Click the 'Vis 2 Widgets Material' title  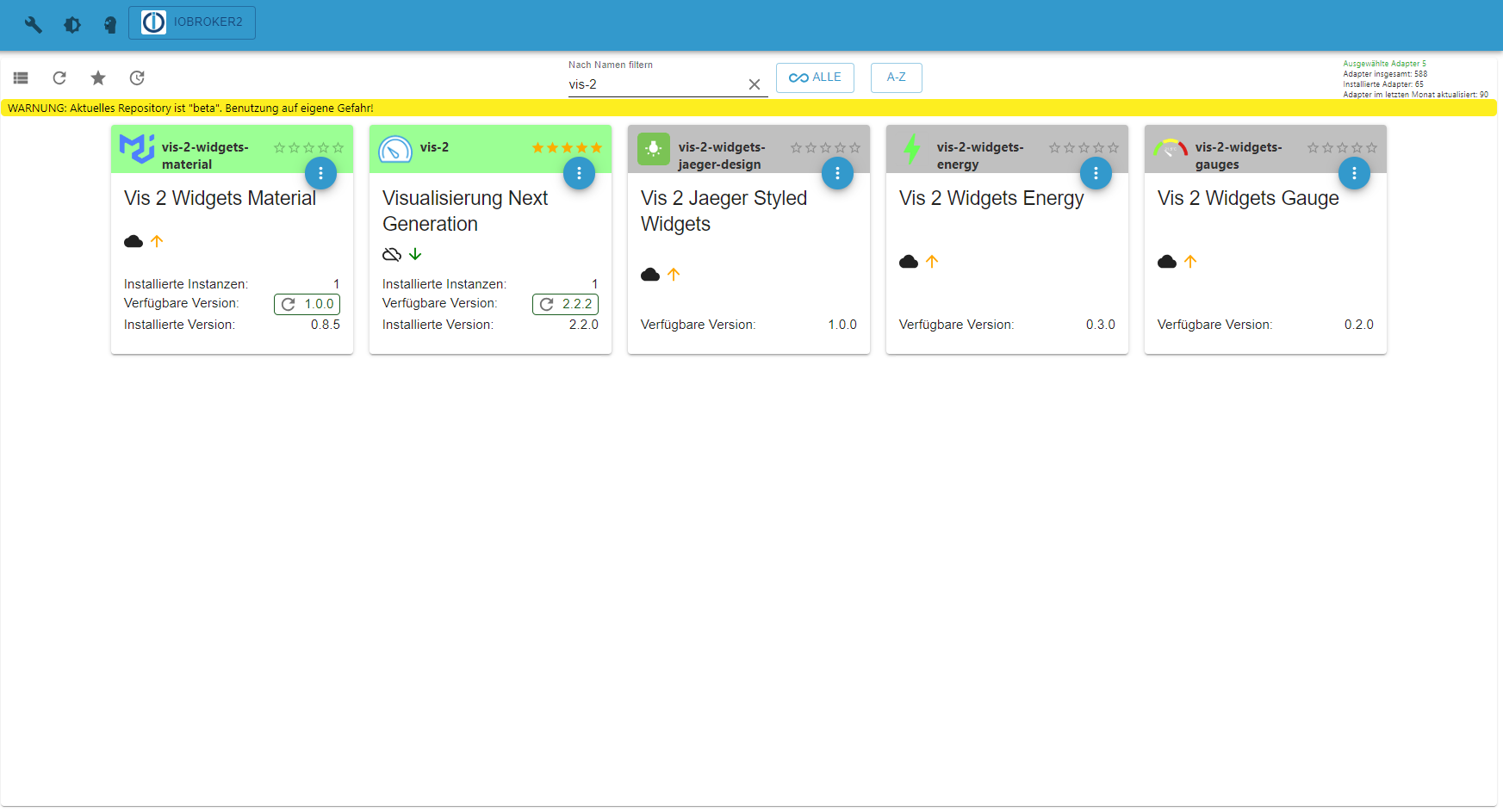[x=220, y=198]
